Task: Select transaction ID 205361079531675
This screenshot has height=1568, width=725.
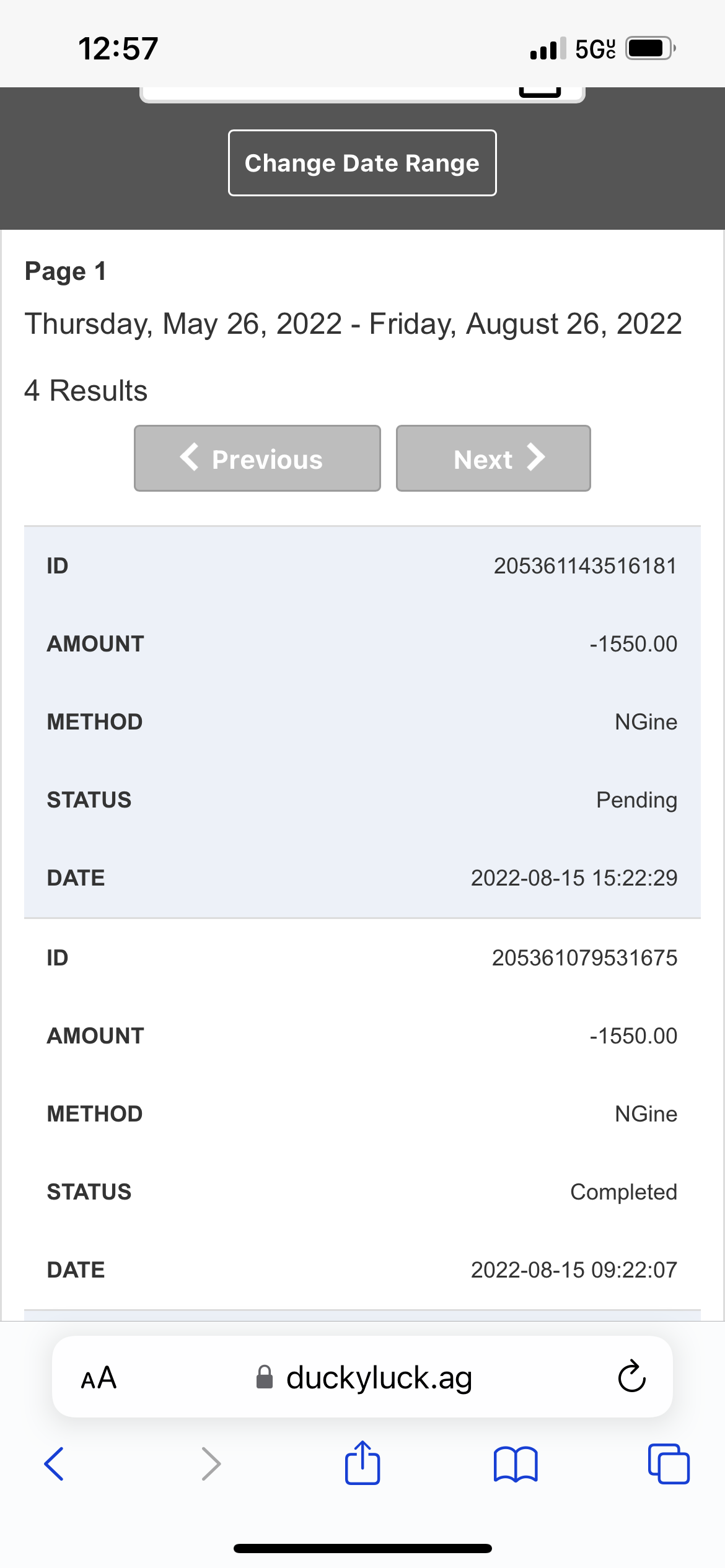Action: (x=584, y=958)
